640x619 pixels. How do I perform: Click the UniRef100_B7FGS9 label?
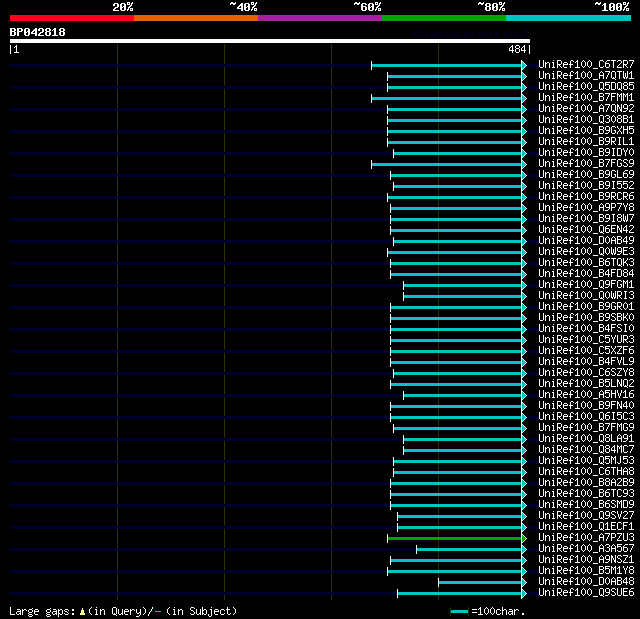tap(586, 164)
